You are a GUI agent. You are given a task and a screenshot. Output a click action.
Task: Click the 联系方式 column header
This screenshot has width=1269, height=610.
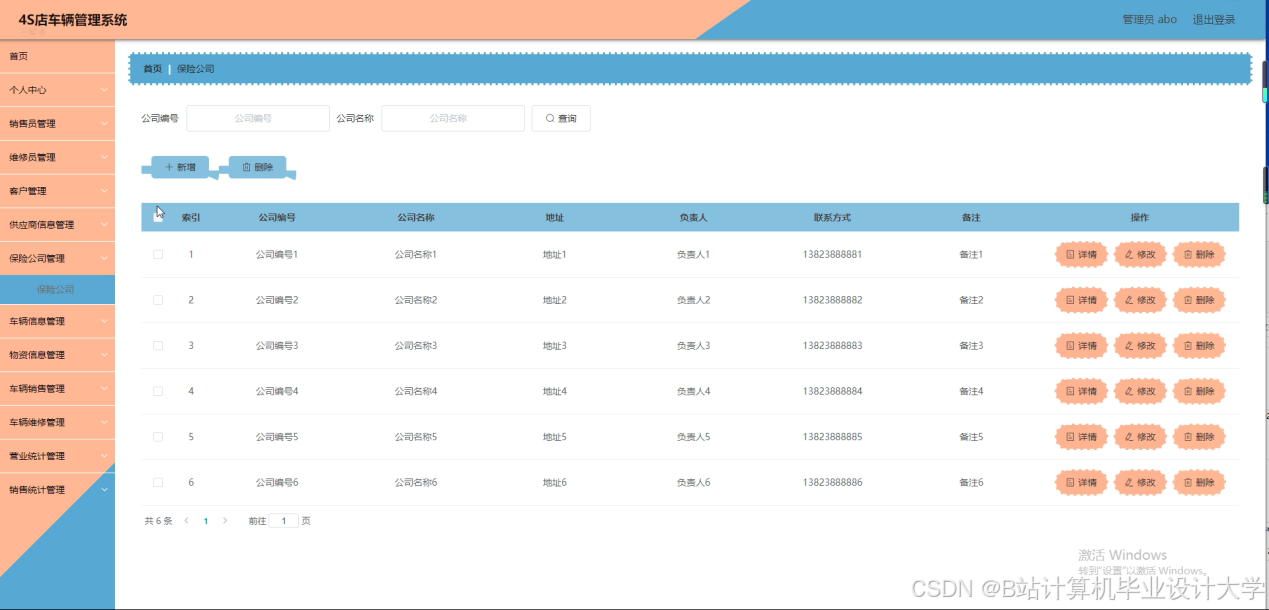(832, 217)
